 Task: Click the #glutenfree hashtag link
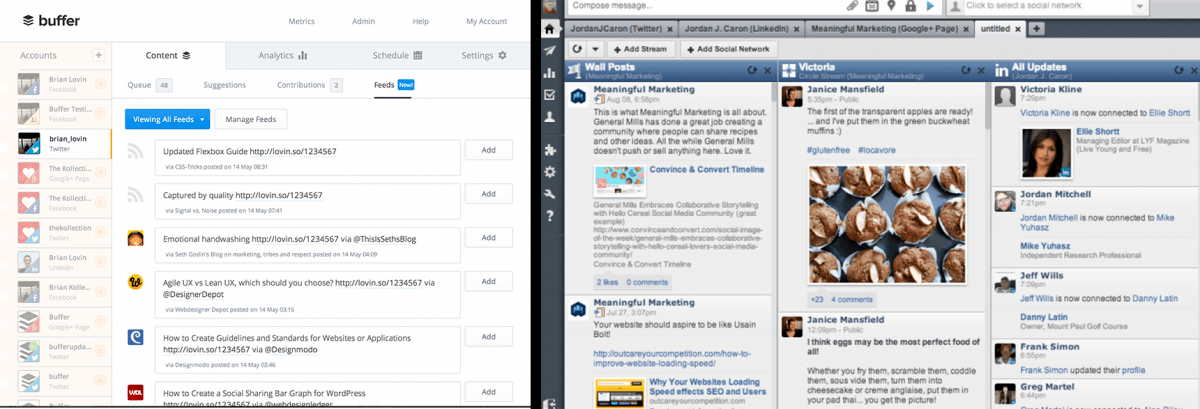[830, 150]
